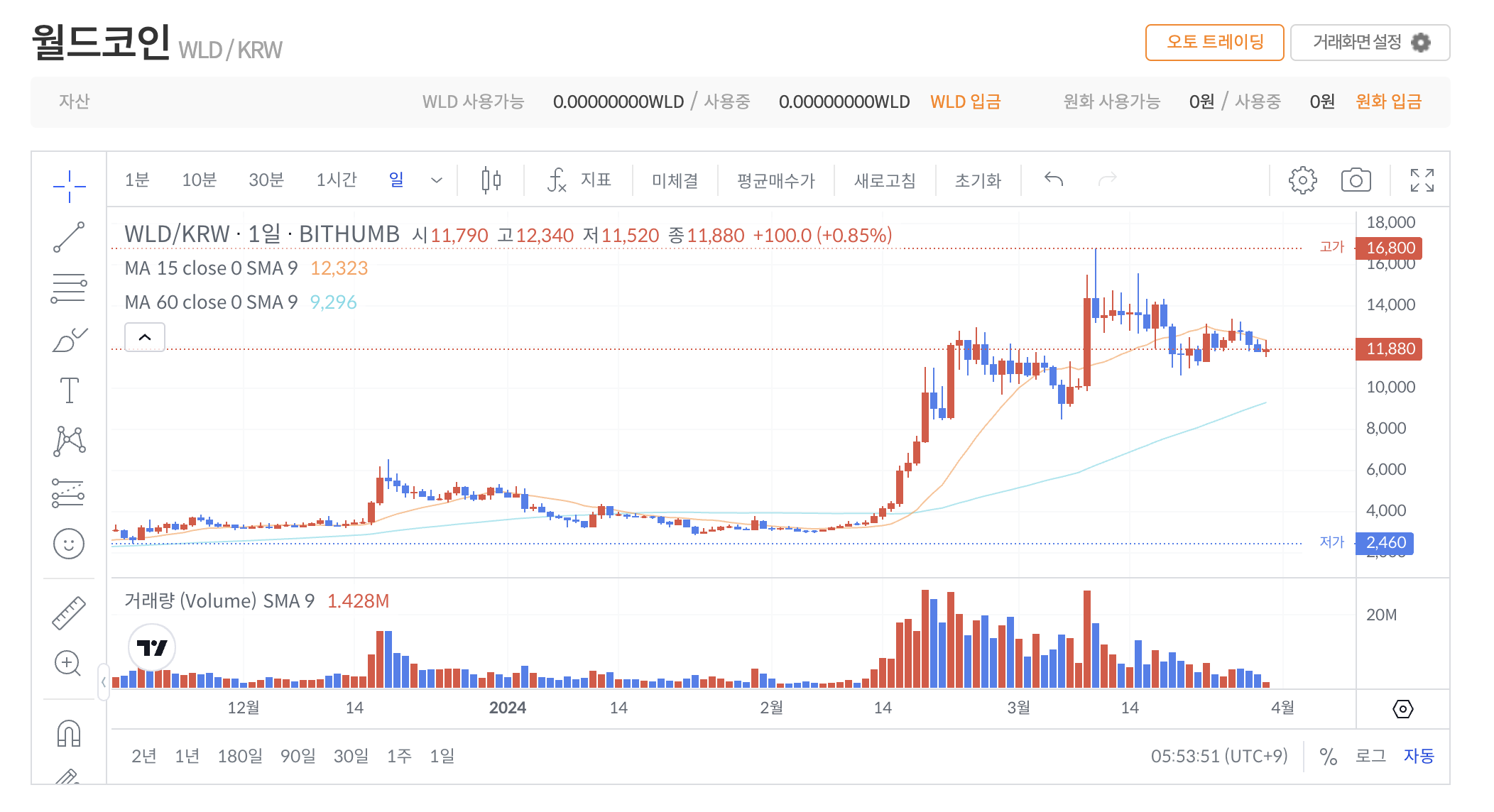Click the 05:53:51 (UTC+9) timezone clock

1218,756
